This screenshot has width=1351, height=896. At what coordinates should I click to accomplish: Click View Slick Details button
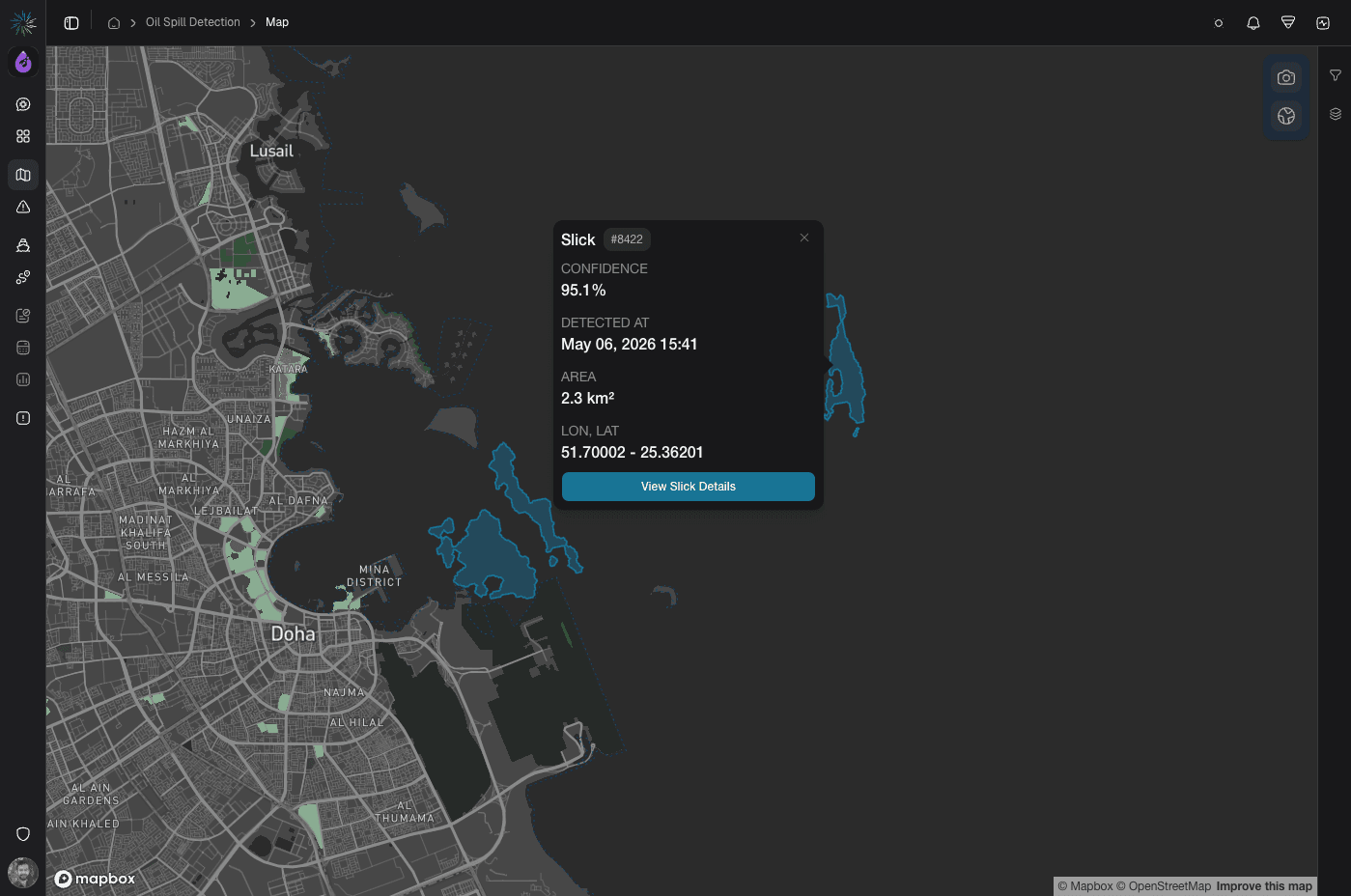pyautogui.click(x=689, y=487)
